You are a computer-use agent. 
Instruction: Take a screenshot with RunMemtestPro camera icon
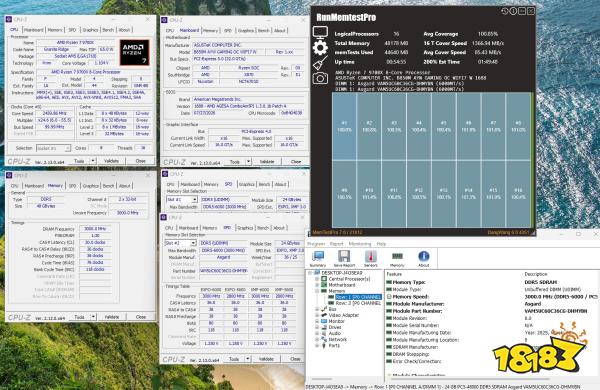tap(320, 78)
